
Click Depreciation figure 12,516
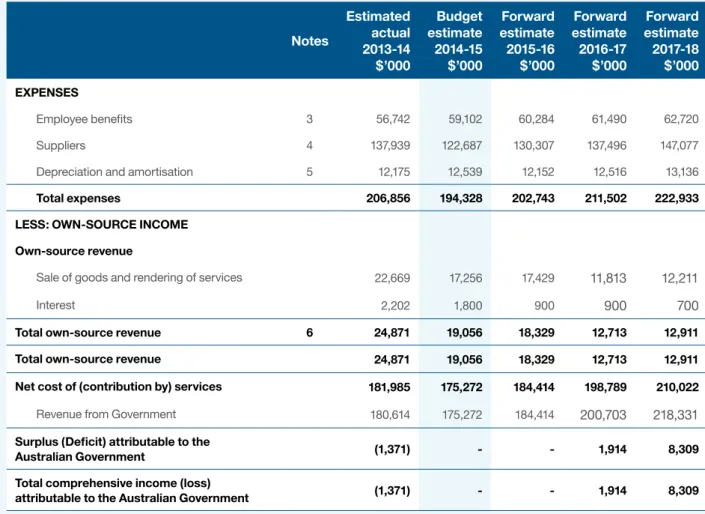610,172
